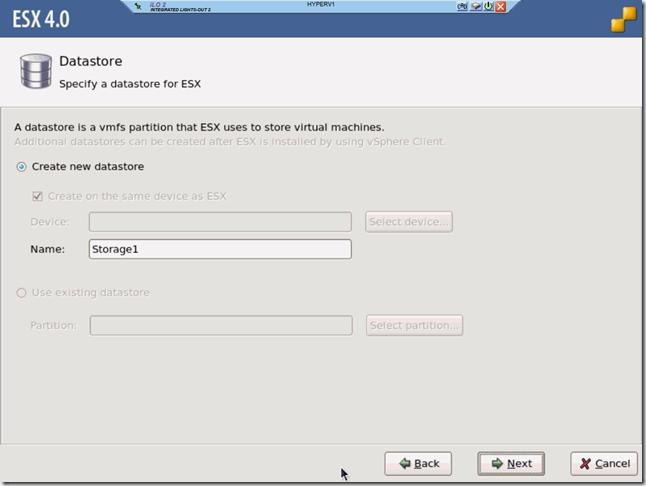Click the 'Additional datastores can be created' hint text
The height and width of the screenshot is (486, 646).
(230, 142)
